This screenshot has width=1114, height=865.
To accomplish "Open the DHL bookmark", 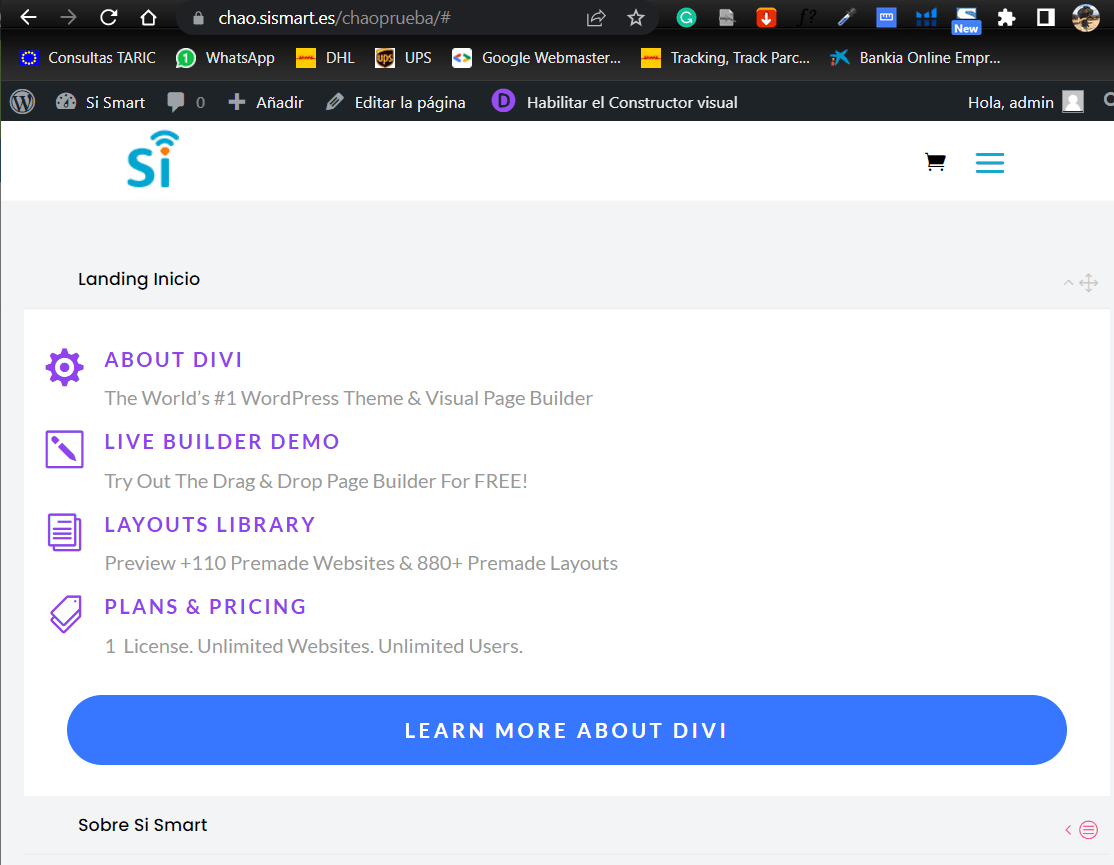I will tap(325, 58).
